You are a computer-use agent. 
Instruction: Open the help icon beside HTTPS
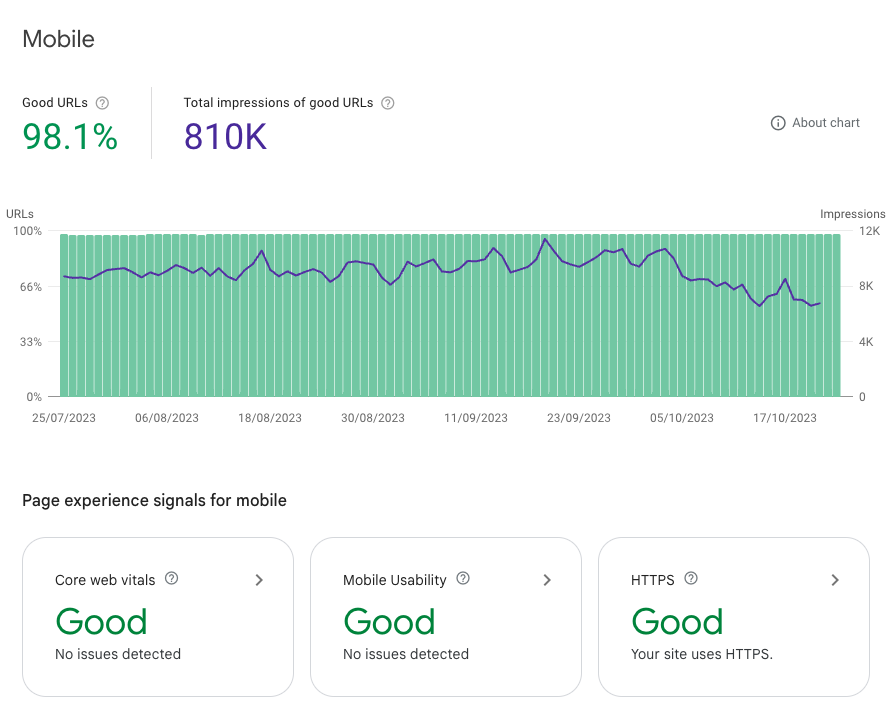(691, 579)
